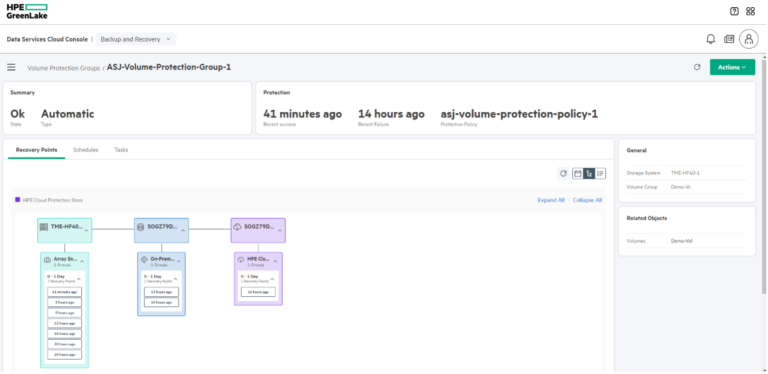Click the purple HPE Cloud Protection Store legend square
The image size is (768, 374).
click(18, 200)
